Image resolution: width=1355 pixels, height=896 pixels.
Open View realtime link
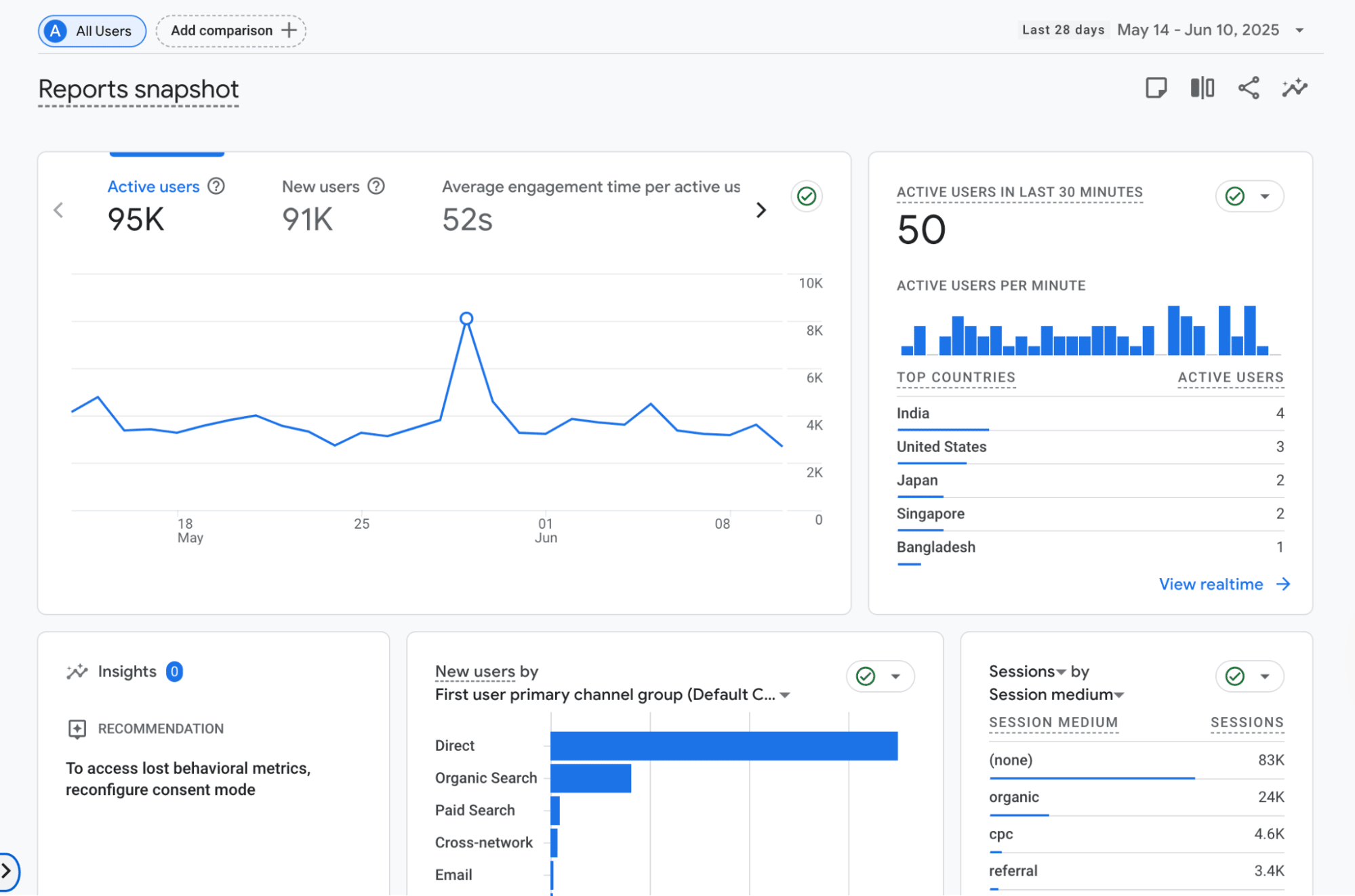(1211, 584)
